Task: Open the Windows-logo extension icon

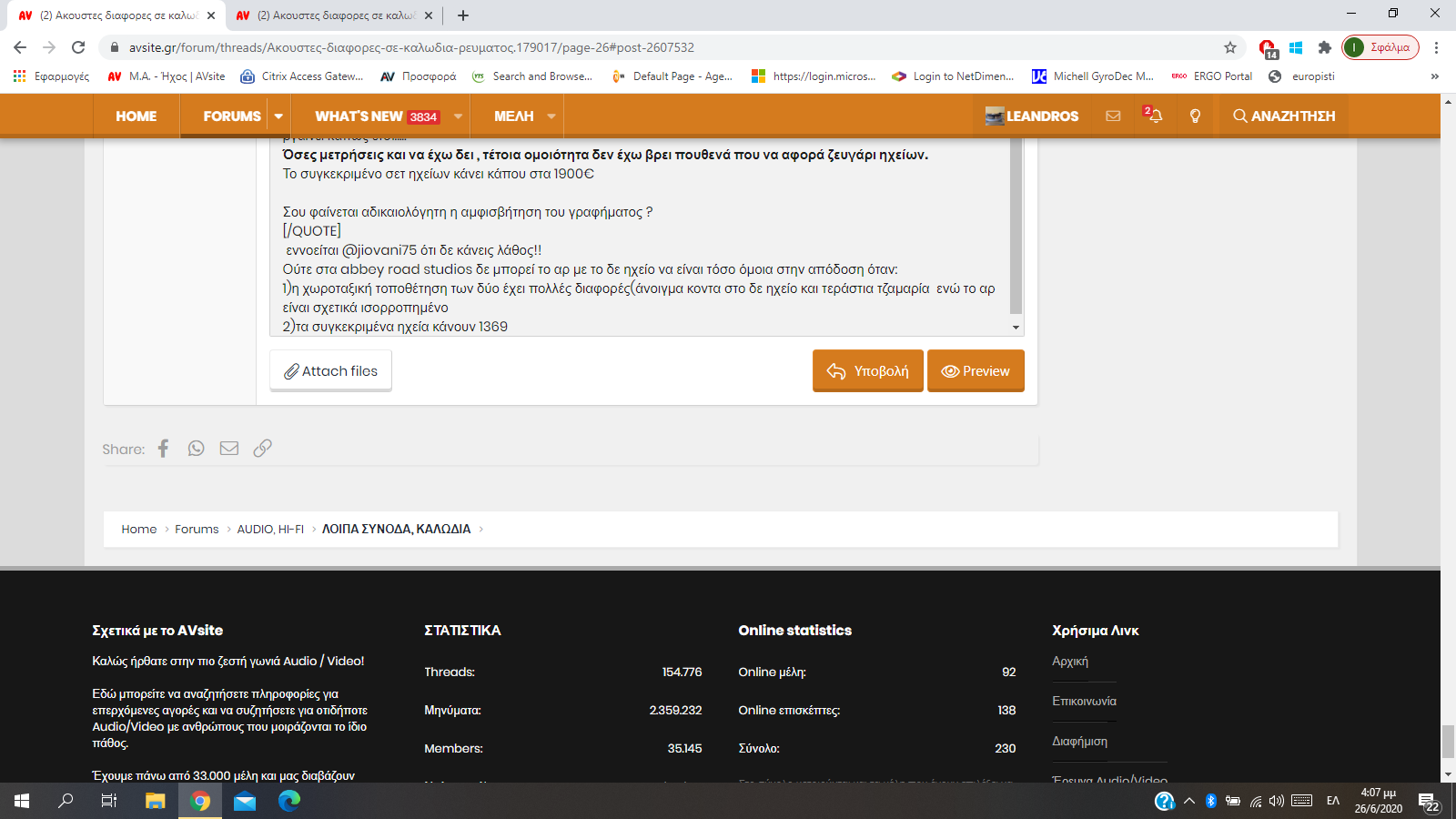Action: [x=1296, y=47]
